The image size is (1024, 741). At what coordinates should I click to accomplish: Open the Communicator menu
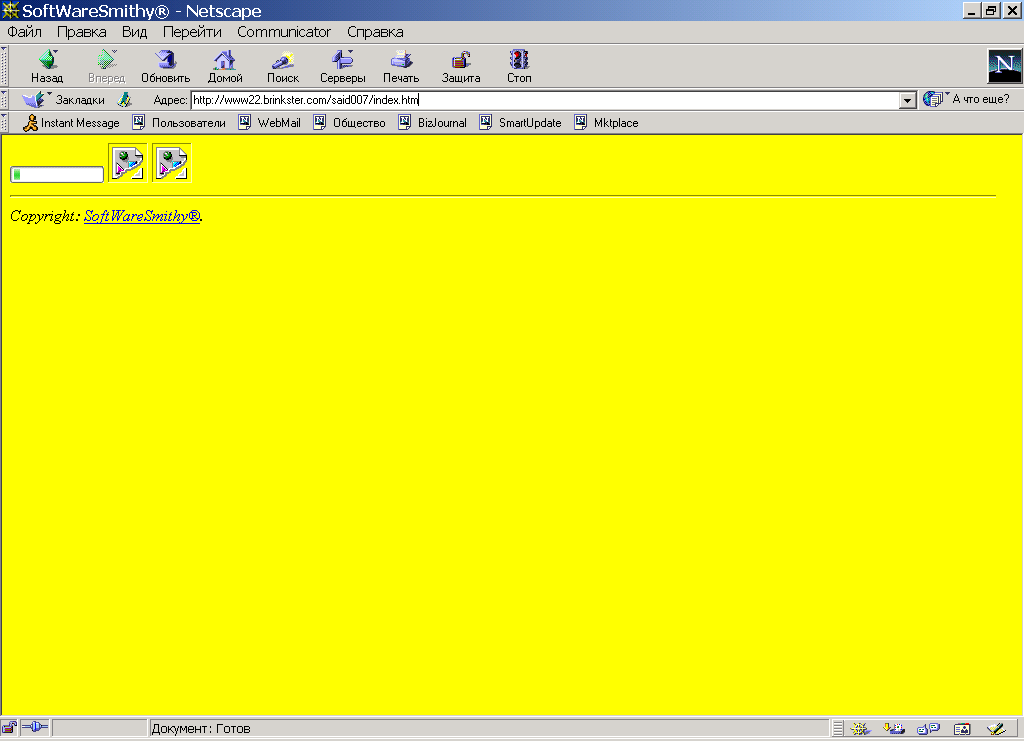click(x=284, y=32)
